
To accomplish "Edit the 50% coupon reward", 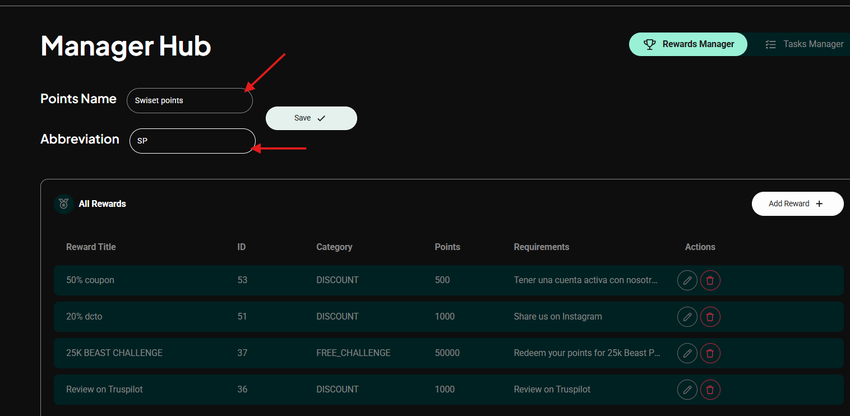I will pyautogui.click(x=687, y=280).
